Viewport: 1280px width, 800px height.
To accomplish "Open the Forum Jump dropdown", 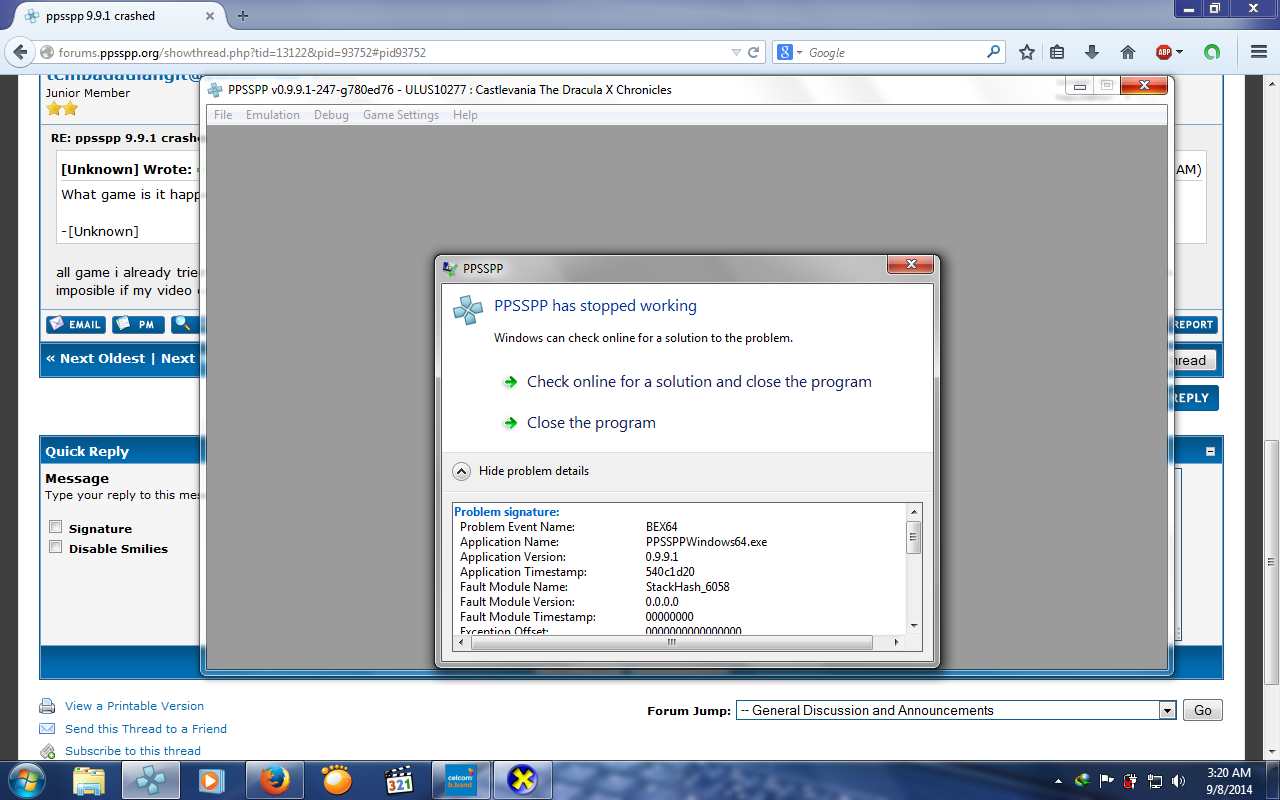I will (x=1166, y=710).
